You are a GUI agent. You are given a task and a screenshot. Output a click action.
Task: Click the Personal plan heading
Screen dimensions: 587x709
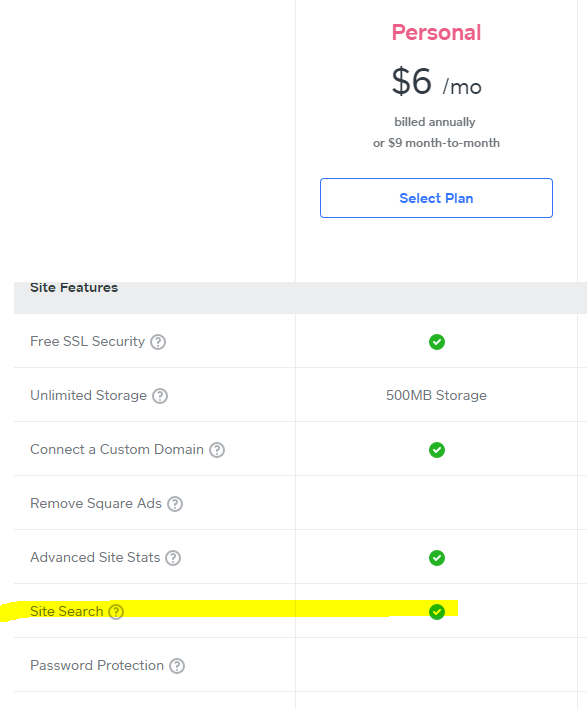(x=436, y=33)
